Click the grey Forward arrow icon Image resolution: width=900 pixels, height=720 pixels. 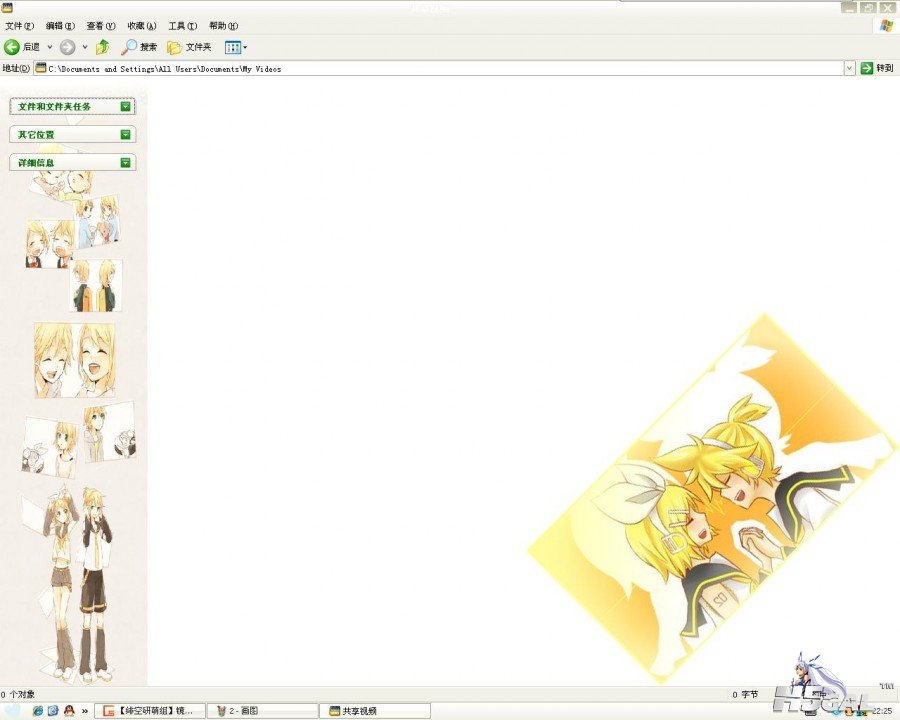tap(67, 47)
